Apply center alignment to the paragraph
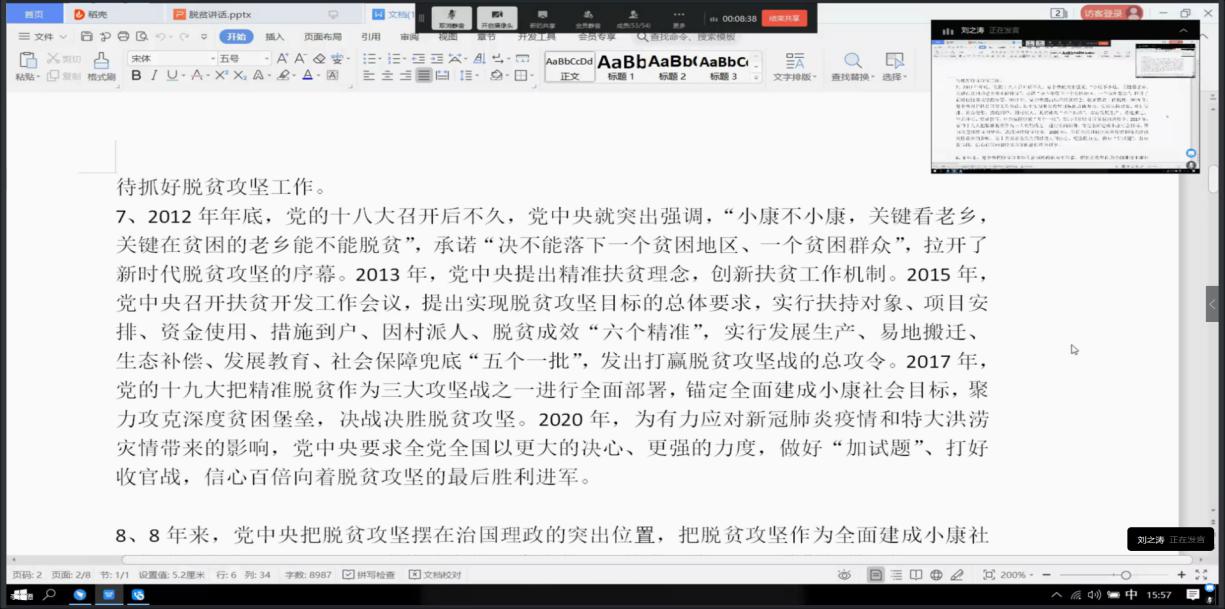 [x=386, y=75]
